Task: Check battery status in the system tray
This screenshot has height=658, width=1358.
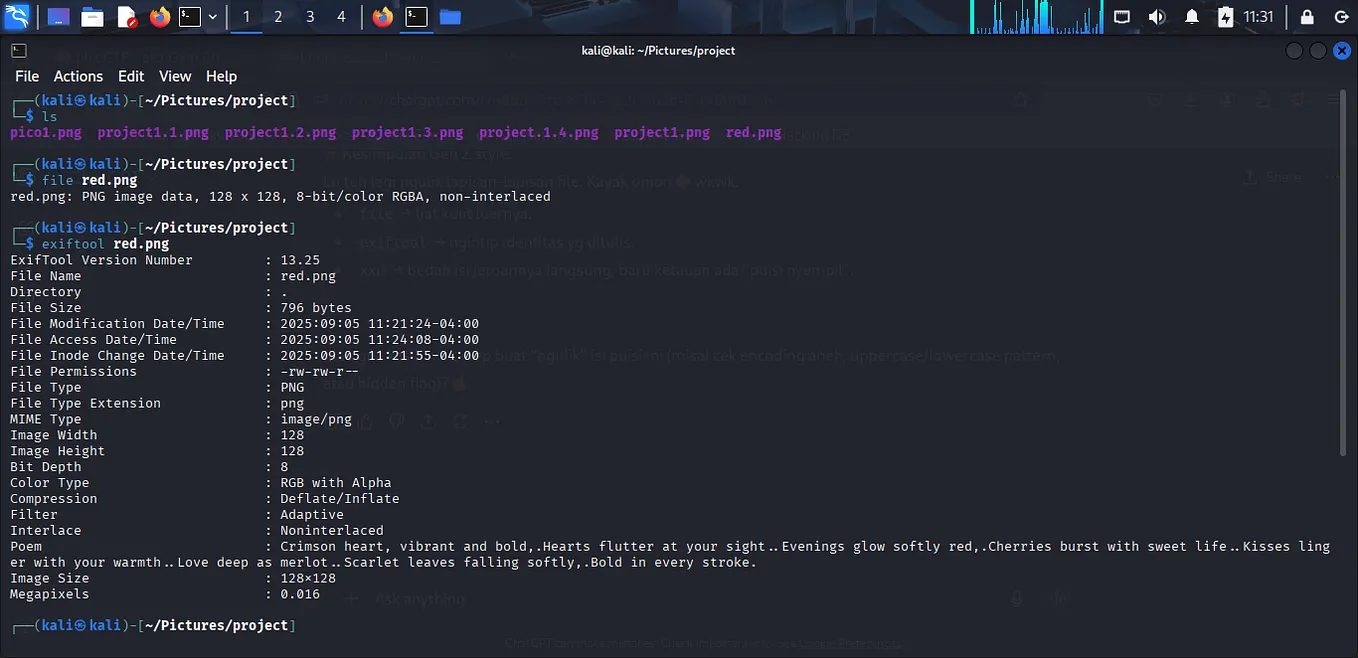Action: pos(1225,16)
